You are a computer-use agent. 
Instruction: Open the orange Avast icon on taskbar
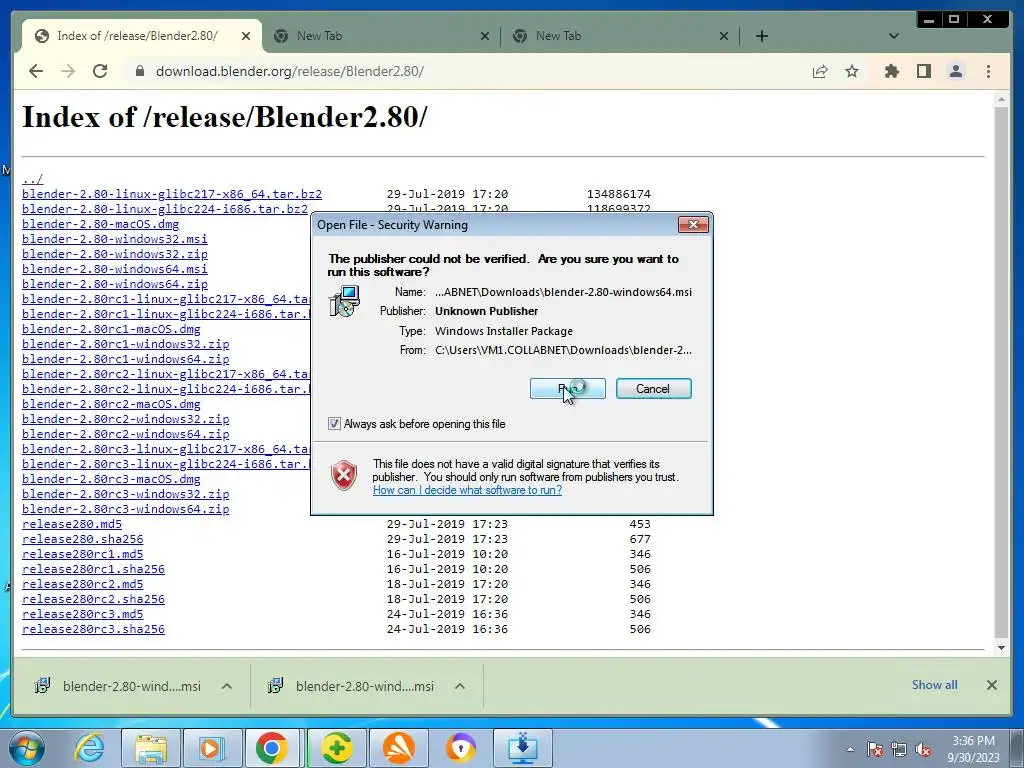(398, 748)
